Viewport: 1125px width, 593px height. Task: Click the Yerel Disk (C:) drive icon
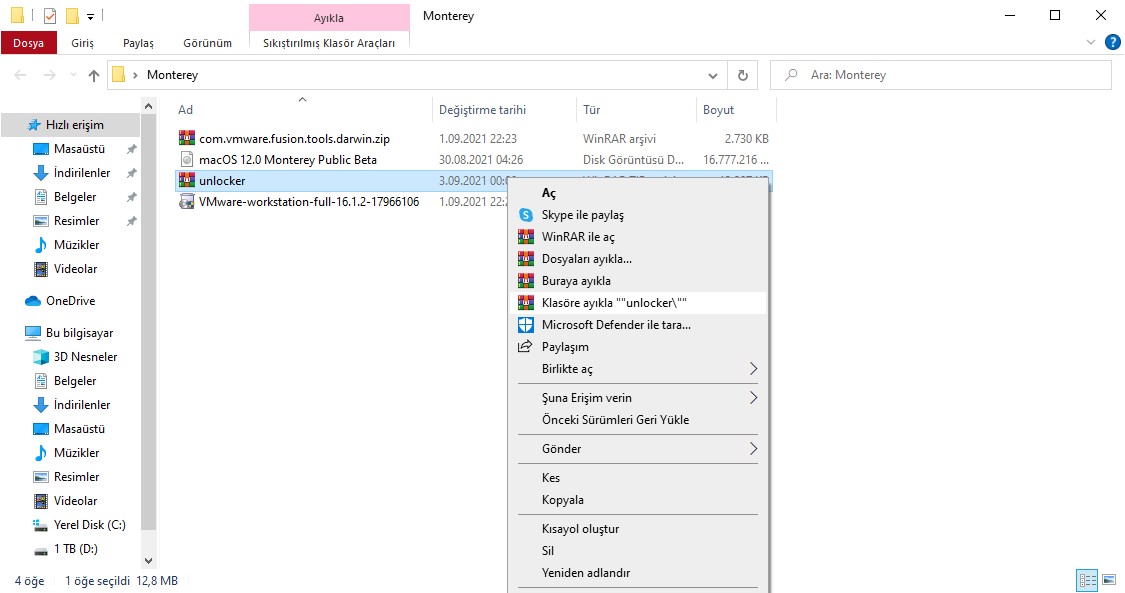tap(41, 525)
